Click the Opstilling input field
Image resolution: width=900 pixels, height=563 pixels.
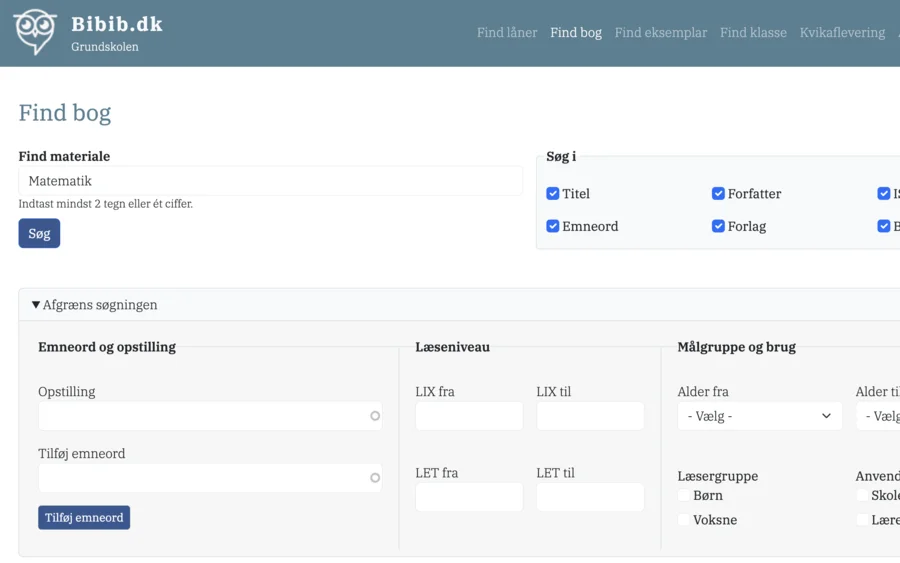point(210,416)
